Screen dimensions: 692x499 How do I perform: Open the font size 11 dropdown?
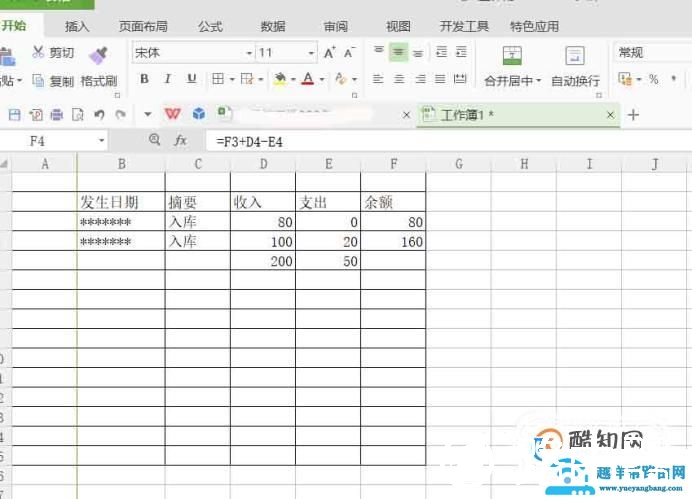tap(311, 53)
